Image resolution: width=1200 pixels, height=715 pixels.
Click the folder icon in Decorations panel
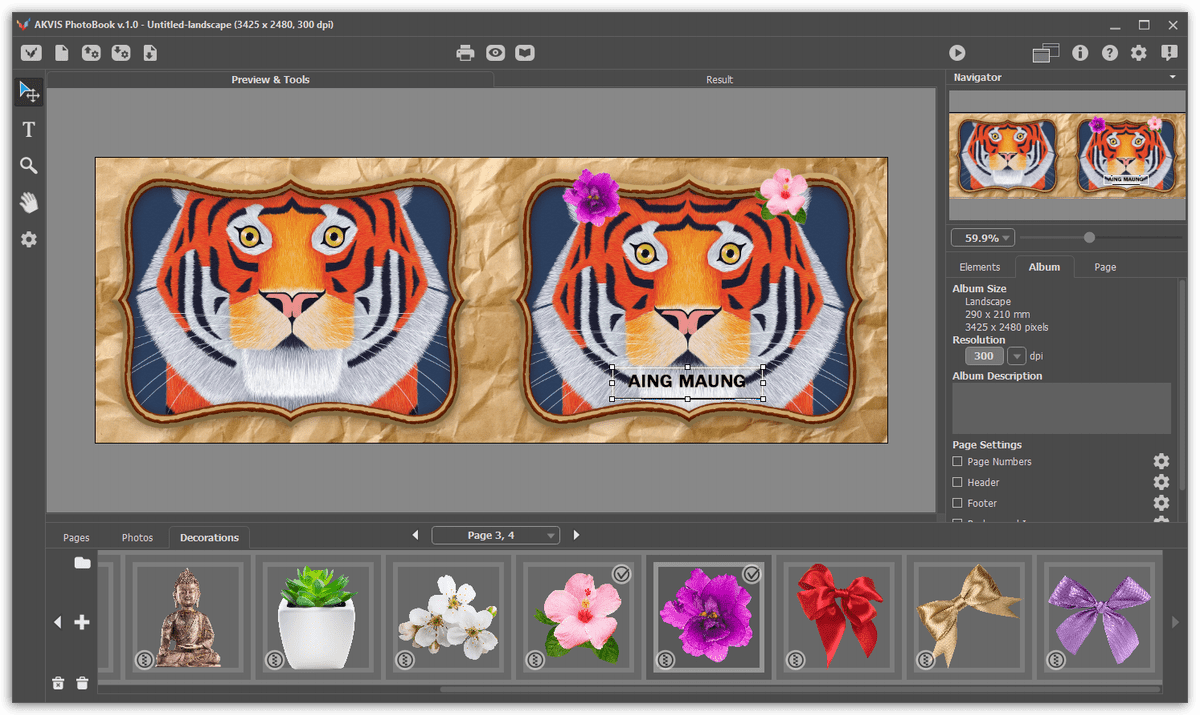82,563
